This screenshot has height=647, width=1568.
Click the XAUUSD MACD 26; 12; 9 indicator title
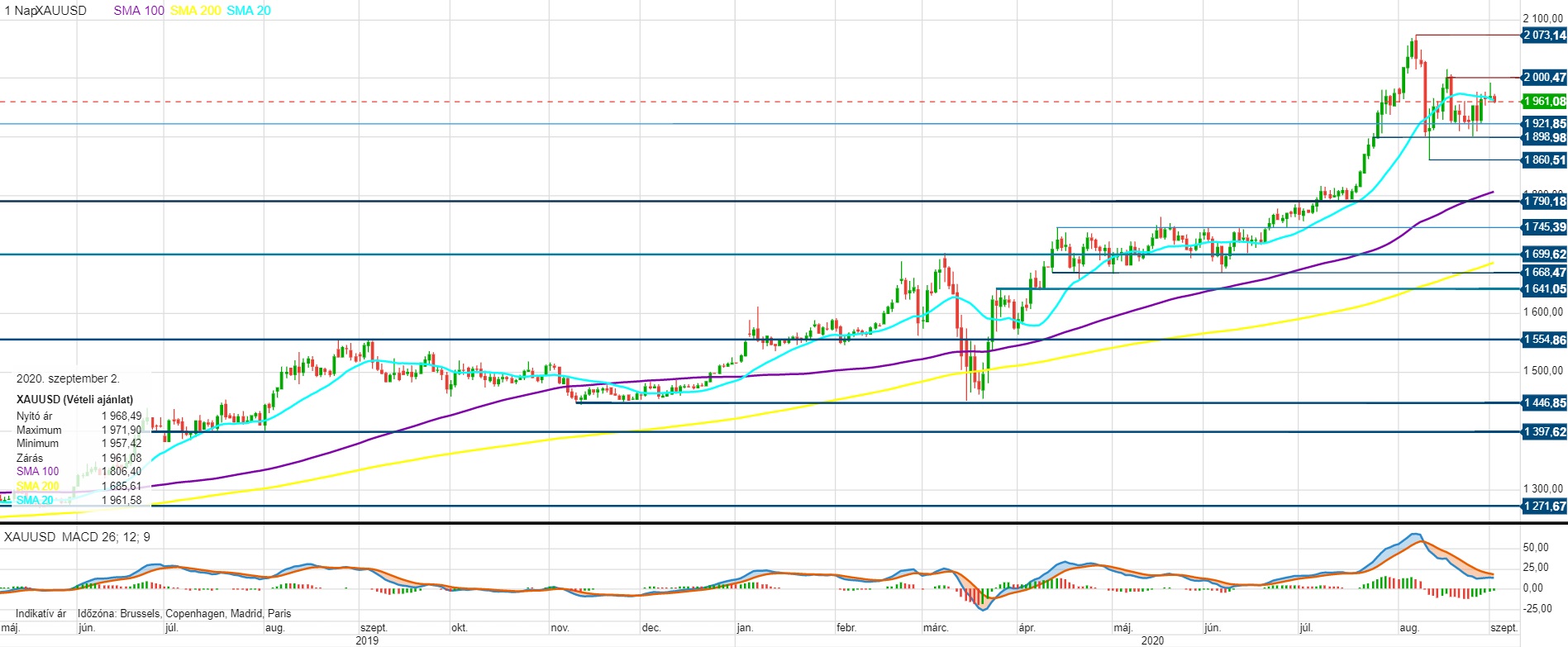click(x=77, y=537)
